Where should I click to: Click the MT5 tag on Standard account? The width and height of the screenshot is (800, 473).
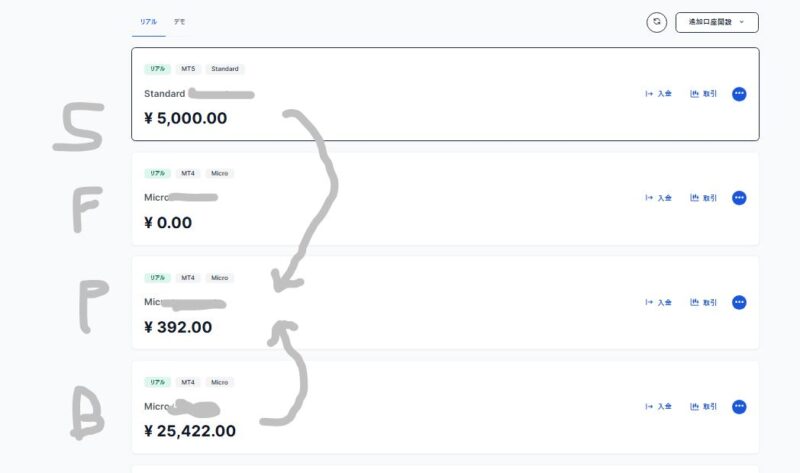pyautogui.click(x=188, y=69)
